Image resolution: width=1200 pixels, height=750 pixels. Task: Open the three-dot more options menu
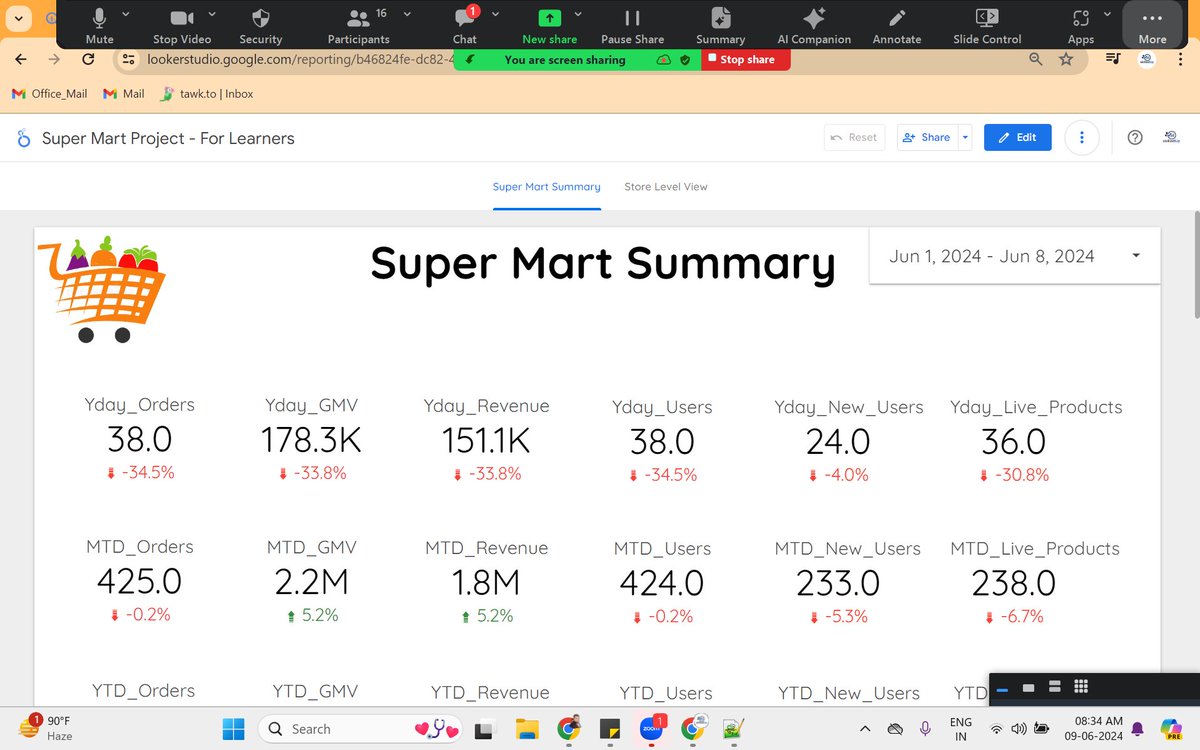(1081, 138)
